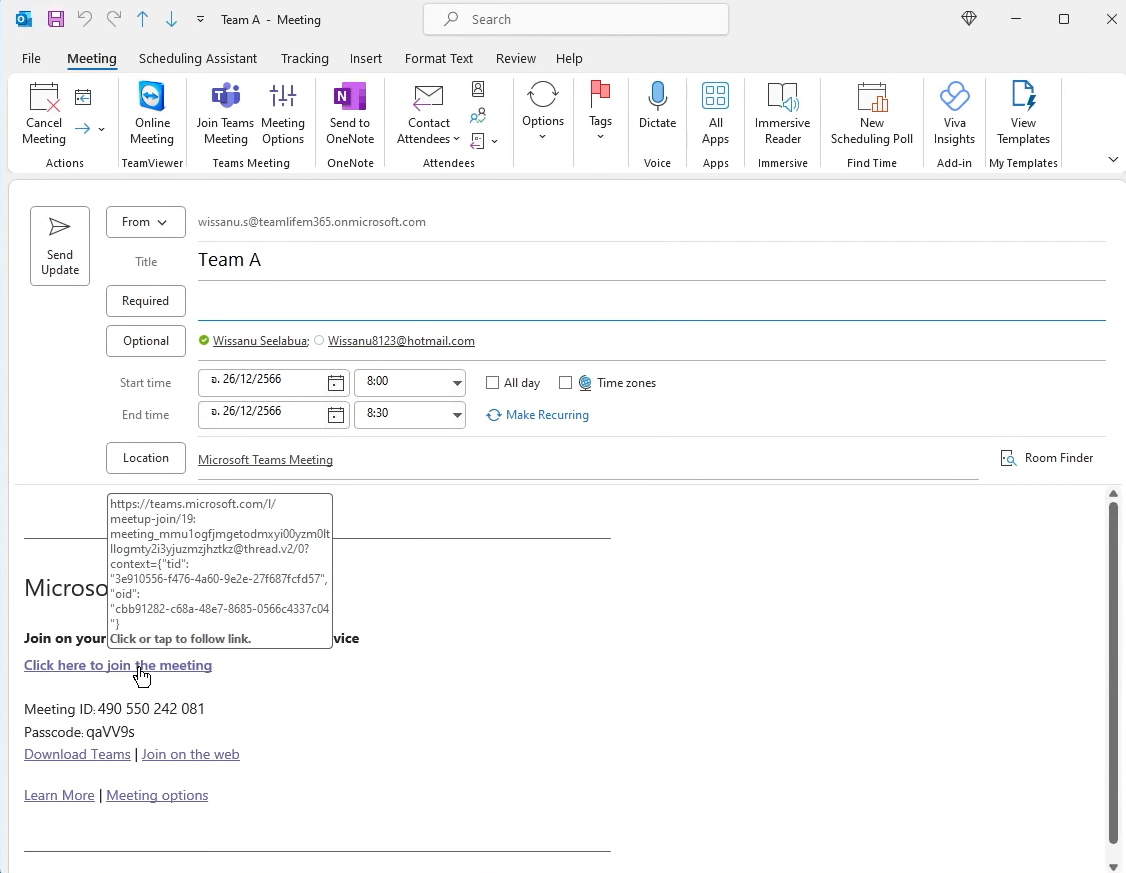This screenshot has height=873, width=1126.
Task: Select the Wissanu8123@hotmail.com optional attendee
Action: coord(401,341)
